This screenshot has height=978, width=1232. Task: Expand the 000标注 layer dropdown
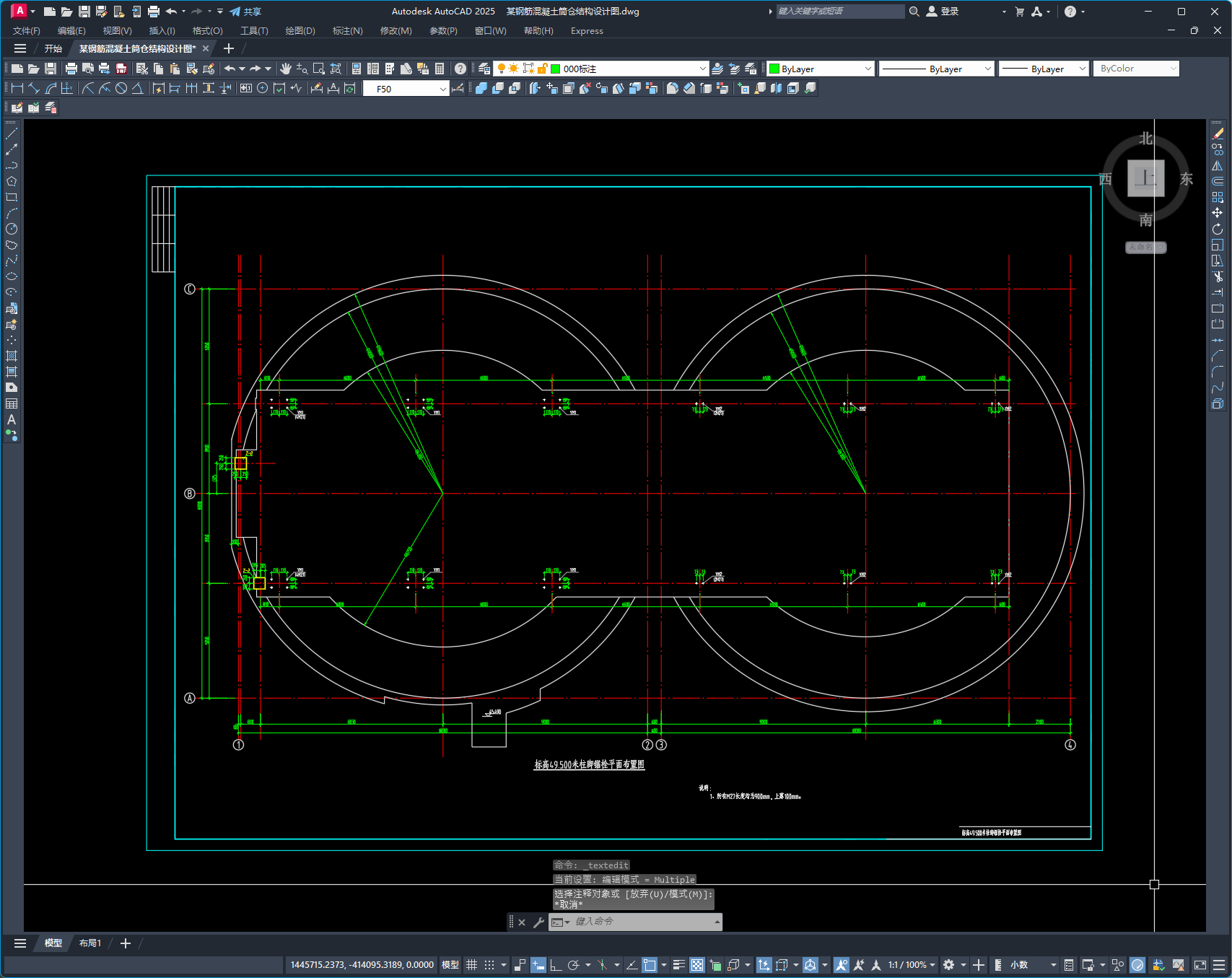(702, 69)
